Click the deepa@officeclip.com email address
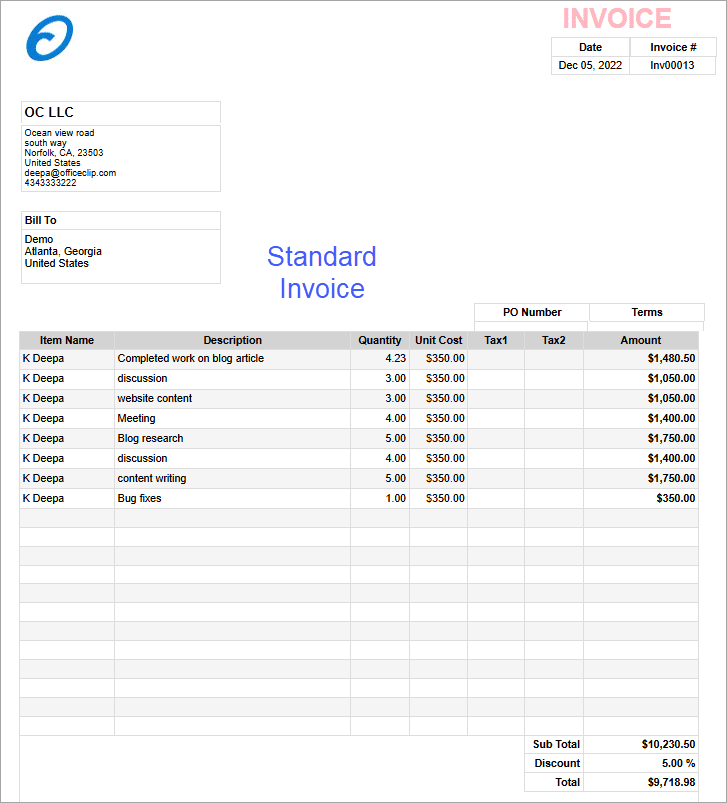The height and width of the screenshot is (803, 727). [x=70, y=173]
